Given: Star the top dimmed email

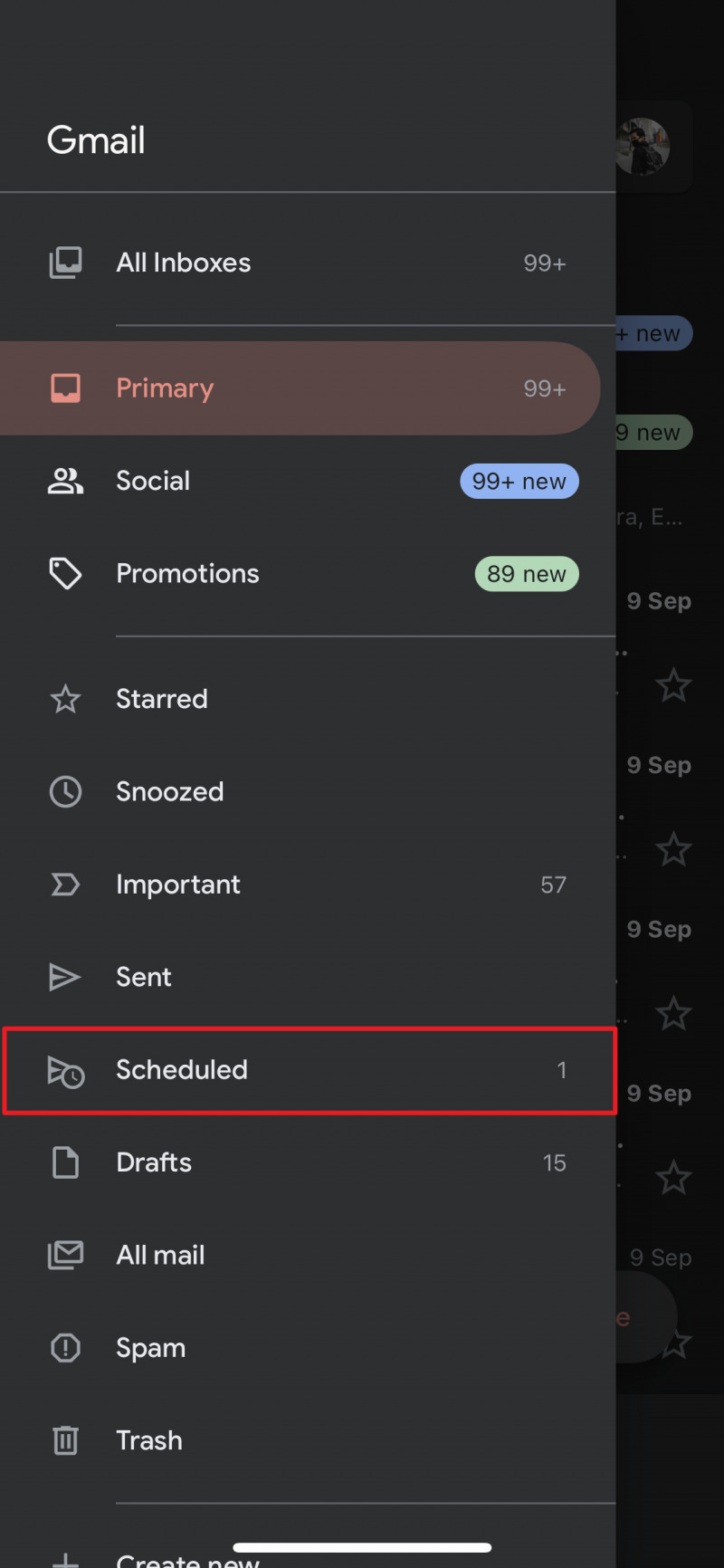Looking at the screenshot, I should click(x=673, y=685).
